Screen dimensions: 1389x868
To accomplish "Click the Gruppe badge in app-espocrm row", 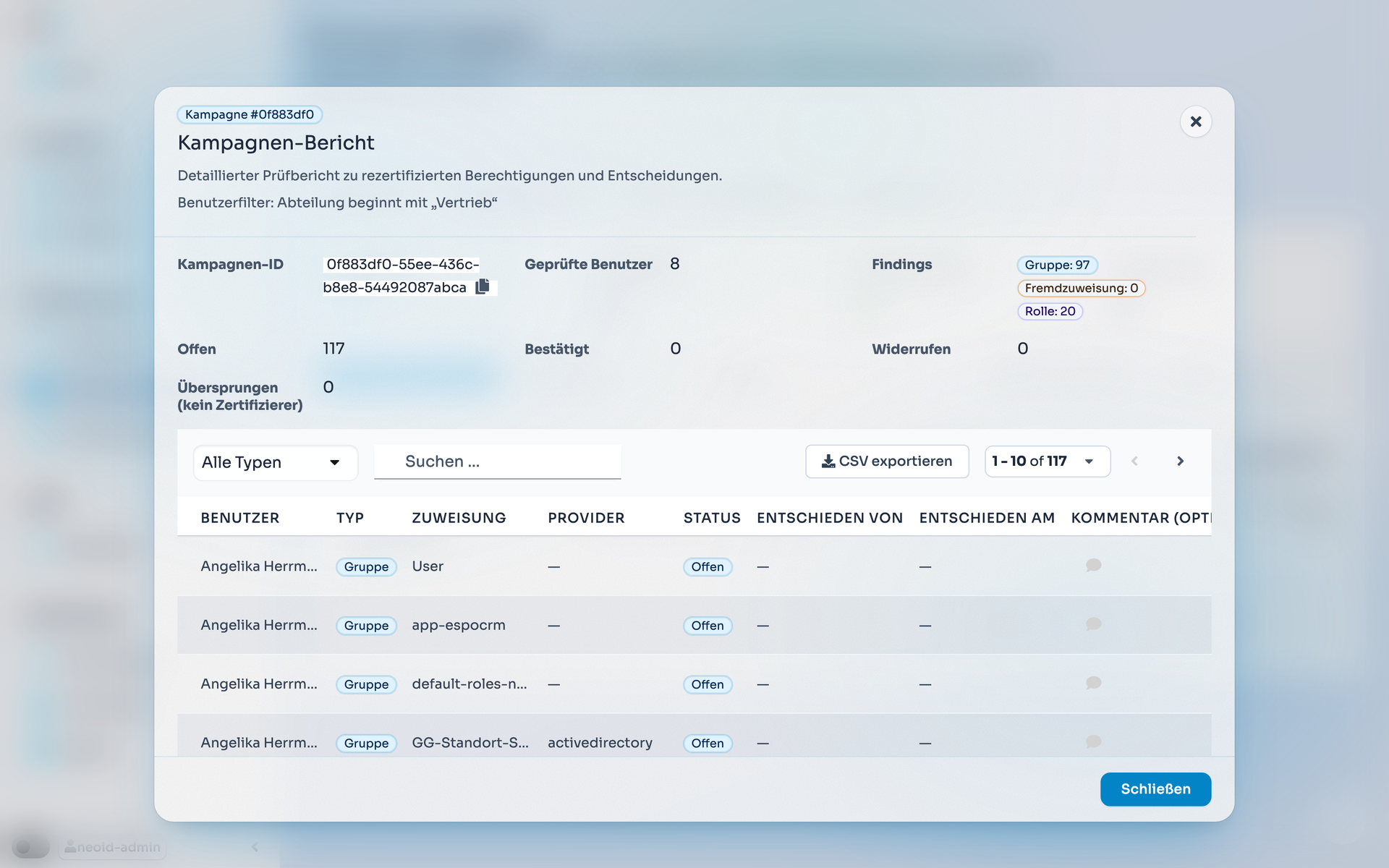I will point(366,626).
